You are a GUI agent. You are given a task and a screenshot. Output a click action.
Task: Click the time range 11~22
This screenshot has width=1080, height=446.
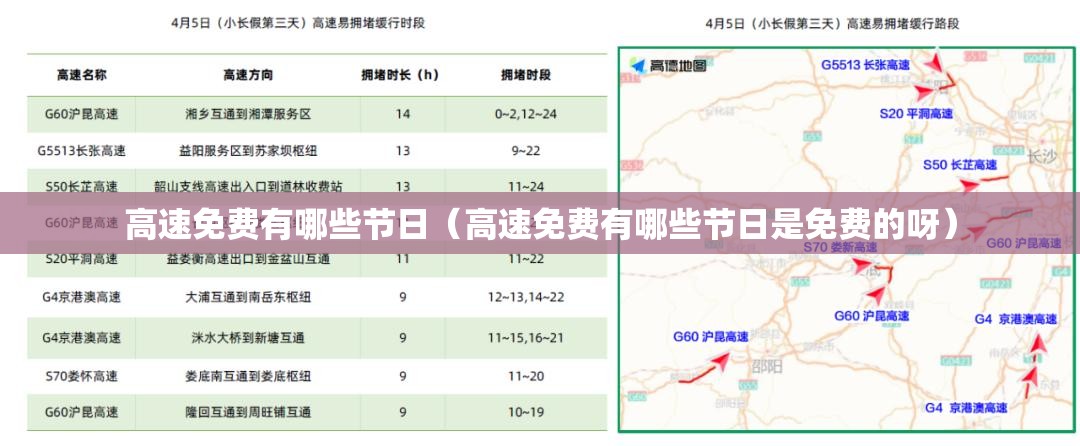tap(526, 259)
